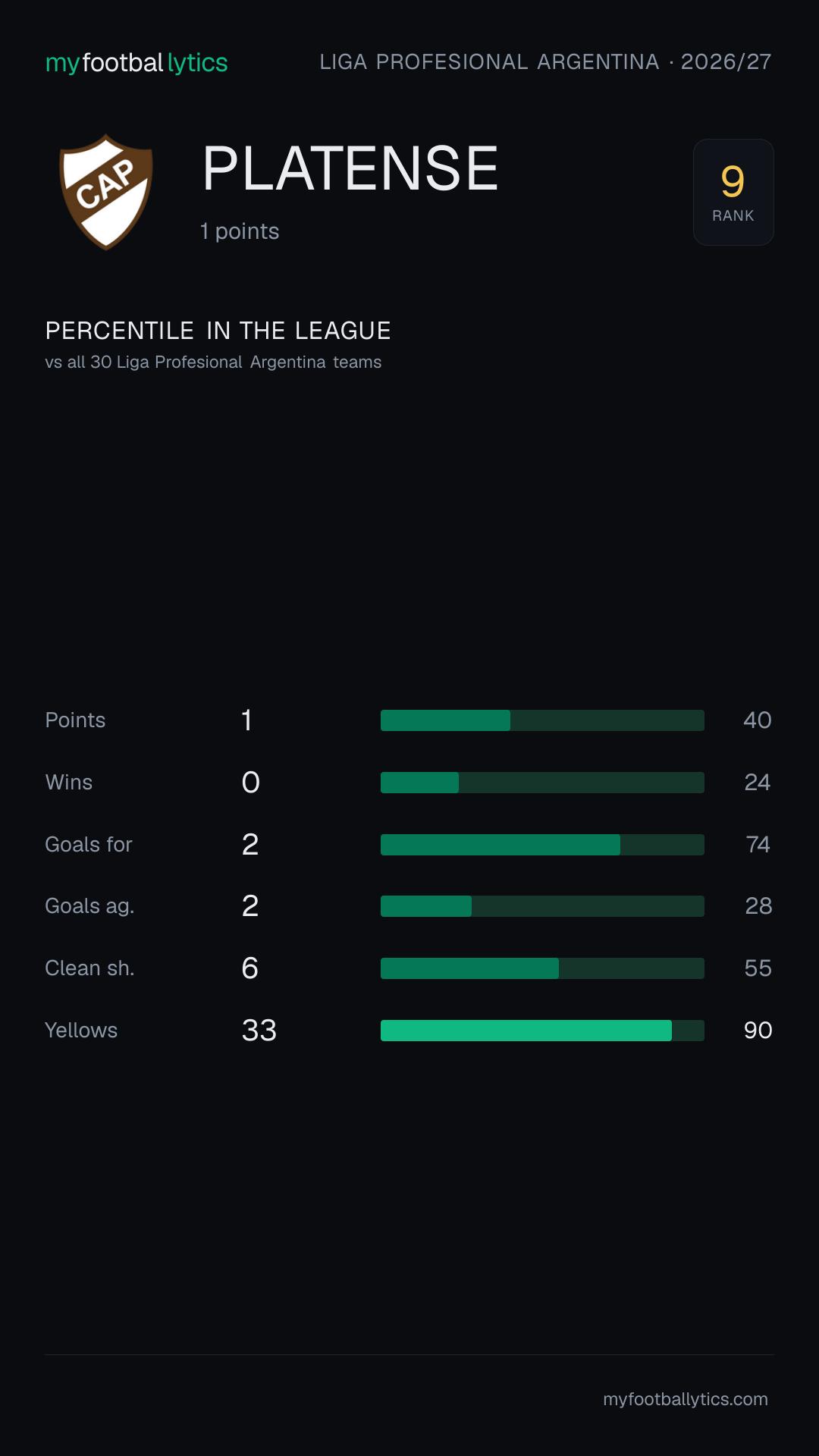Click the 1 points subtitle
Screen dimensions: 819x1456
[x=240, y=231]
